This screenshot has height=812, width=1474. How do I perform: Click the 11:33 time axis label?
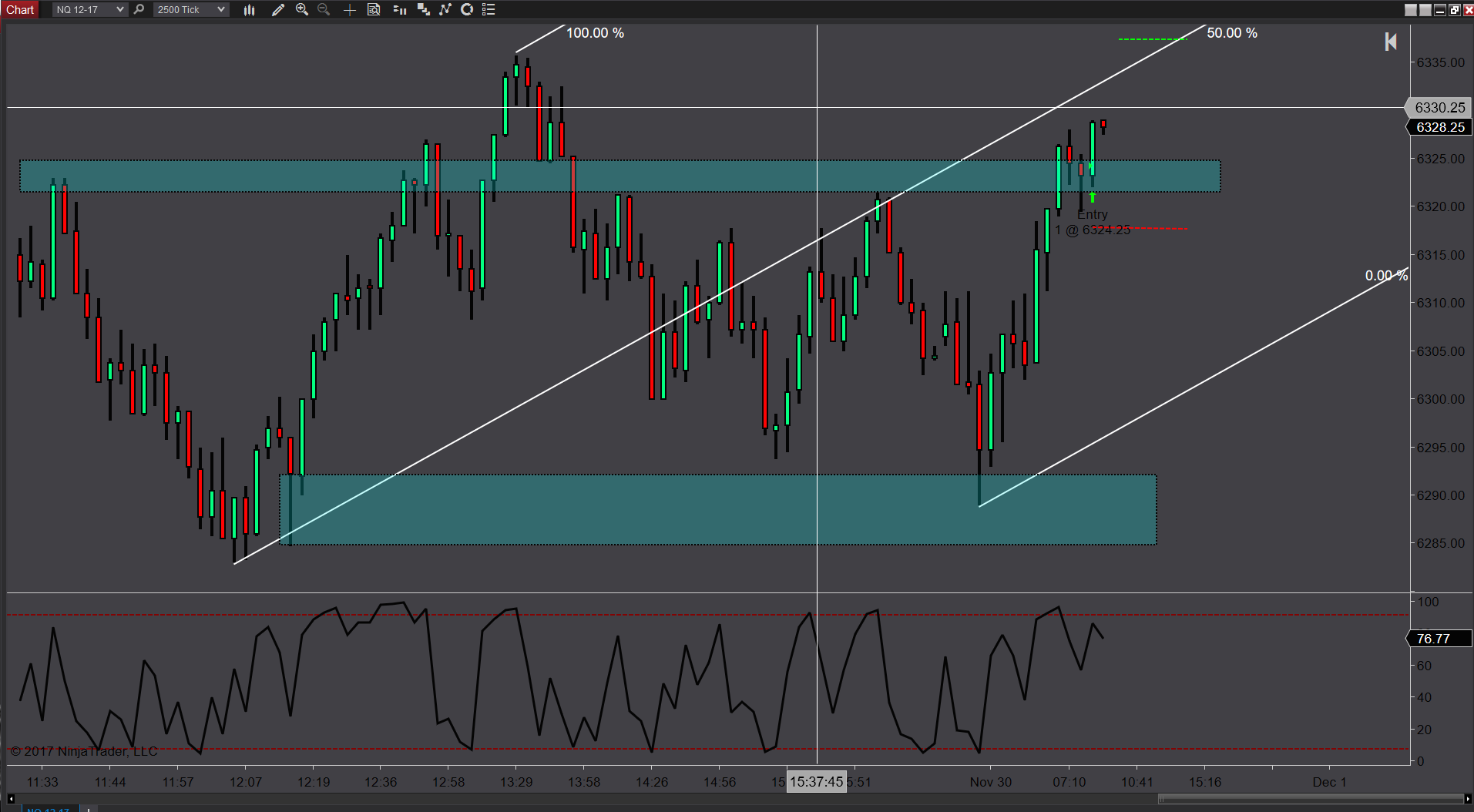[x=42, y=782]
